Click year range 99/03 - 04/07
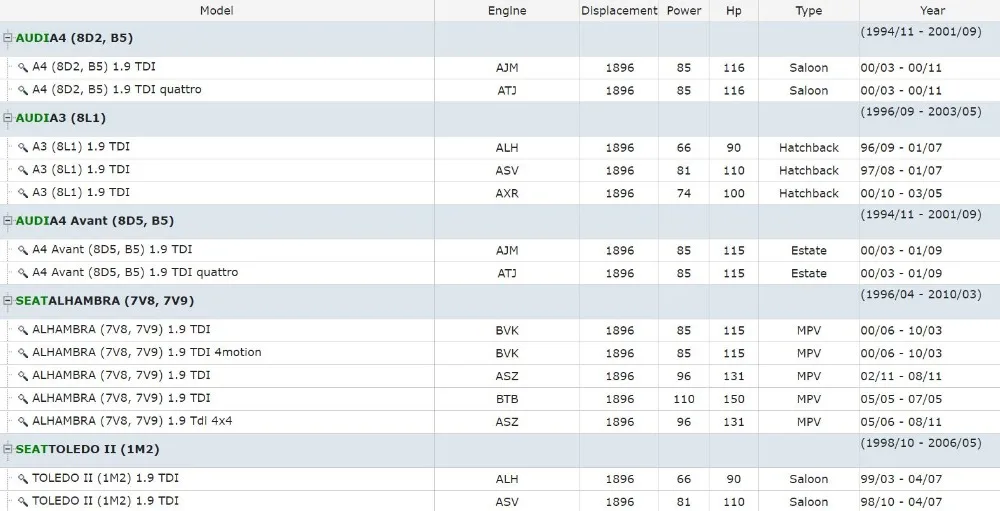The width and height of the screenshot is (1000, 511). coord(901,479)
